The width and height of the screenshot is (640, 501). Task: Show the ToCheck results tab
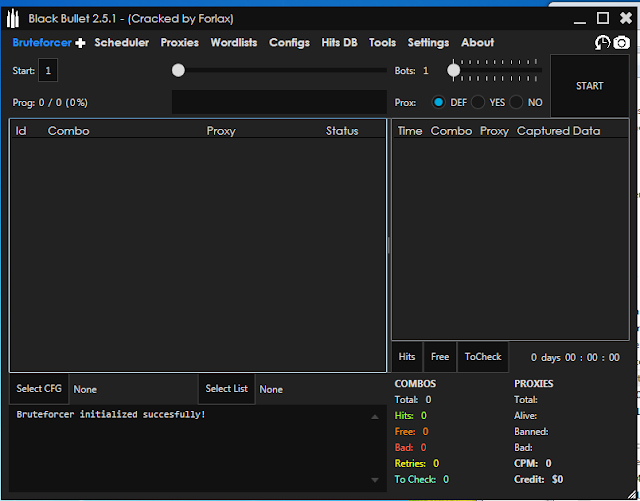coord(483,357)
